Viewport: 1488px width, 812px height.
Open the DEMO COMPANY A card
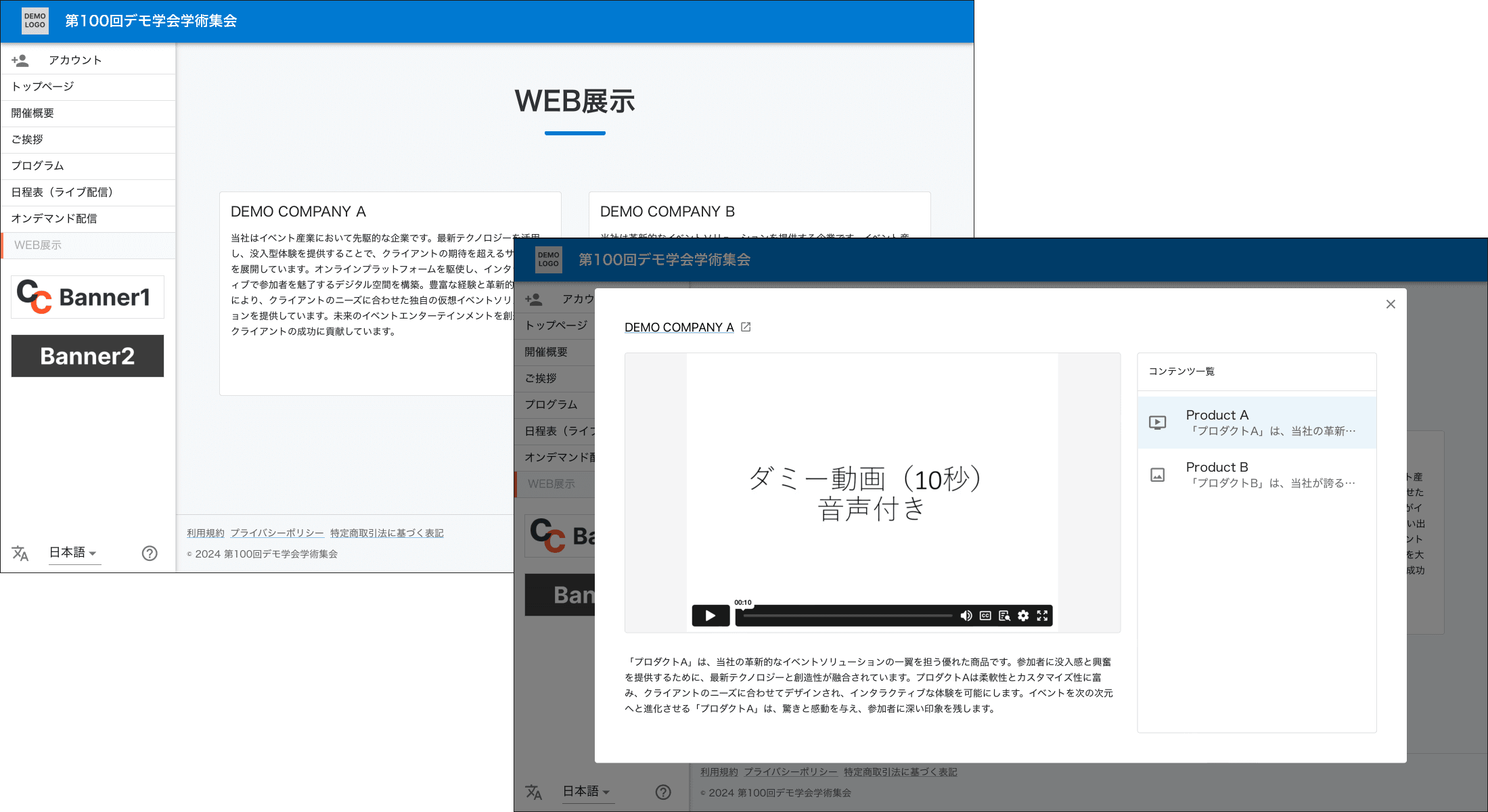click(x=390, y=294)
